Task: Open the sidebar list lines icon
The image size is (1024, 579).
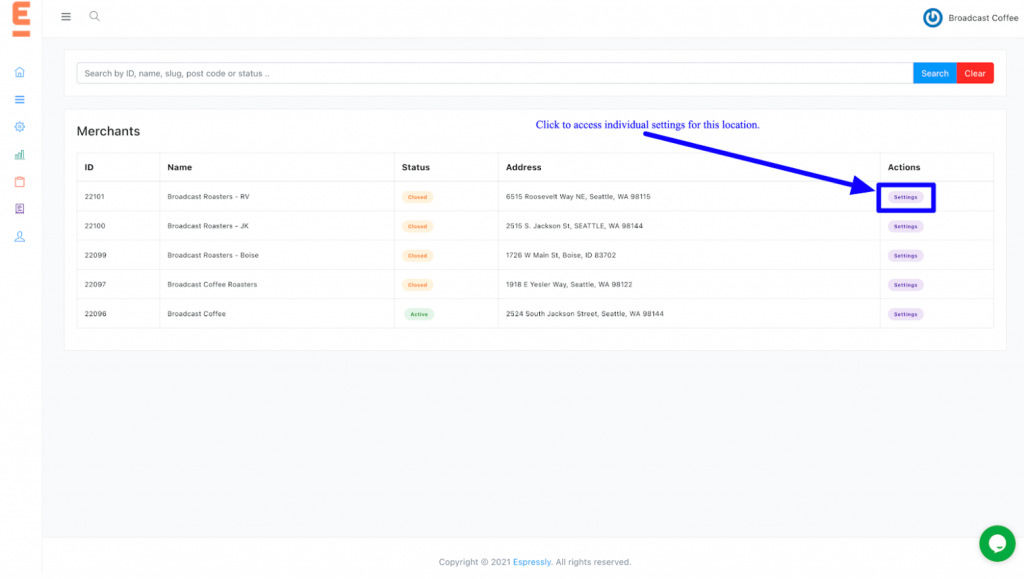Action: (20, 100)
